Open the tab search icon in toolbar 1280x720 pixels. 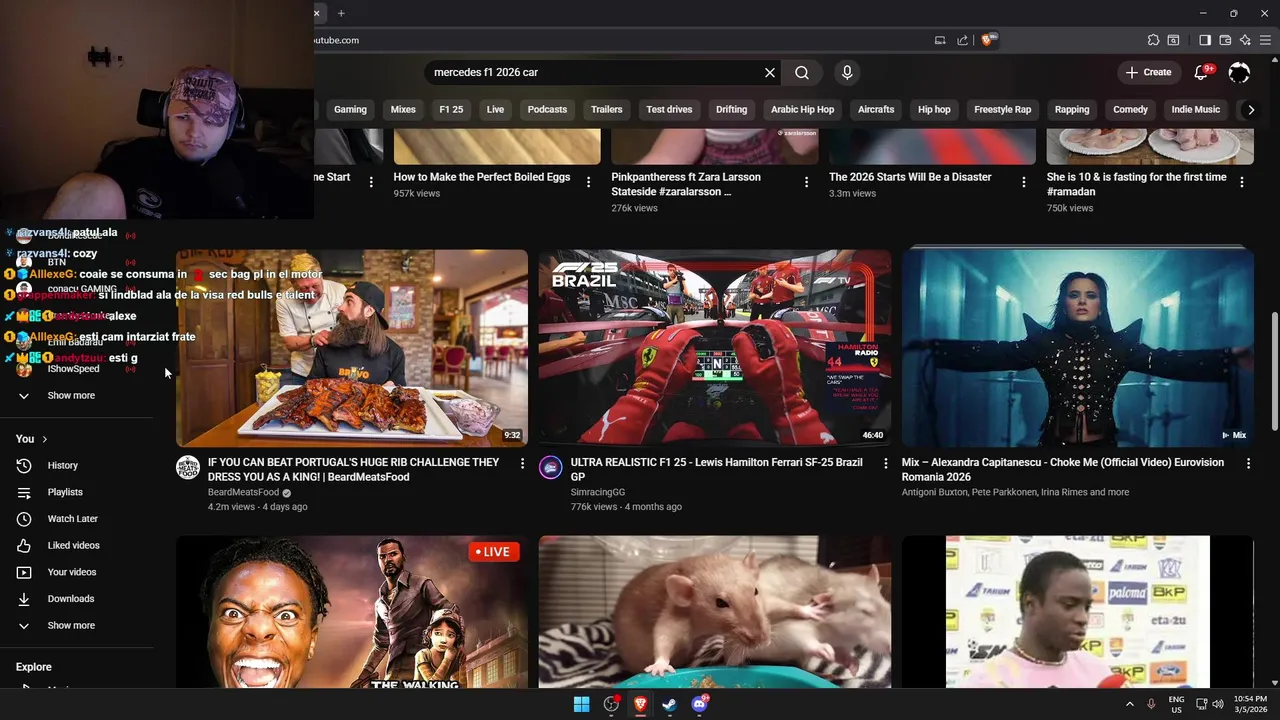1173,40
